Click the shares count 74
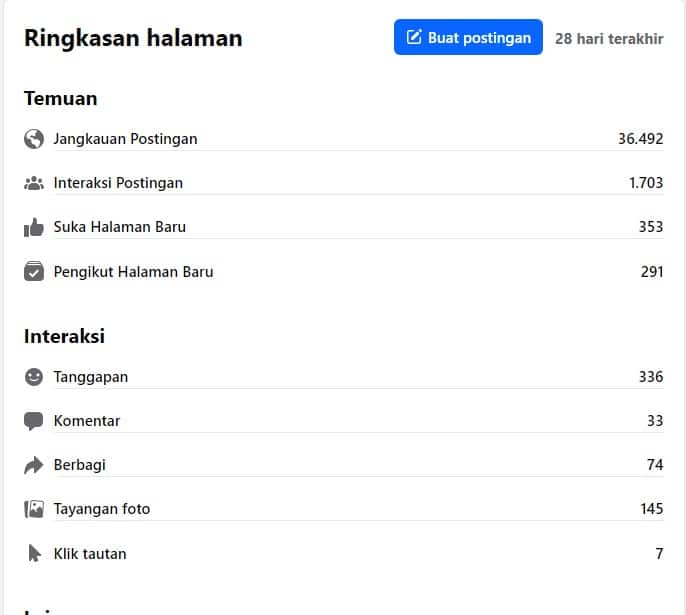This screenshot has height=615, width=686. pyautogui.click(x=655, y=465)
